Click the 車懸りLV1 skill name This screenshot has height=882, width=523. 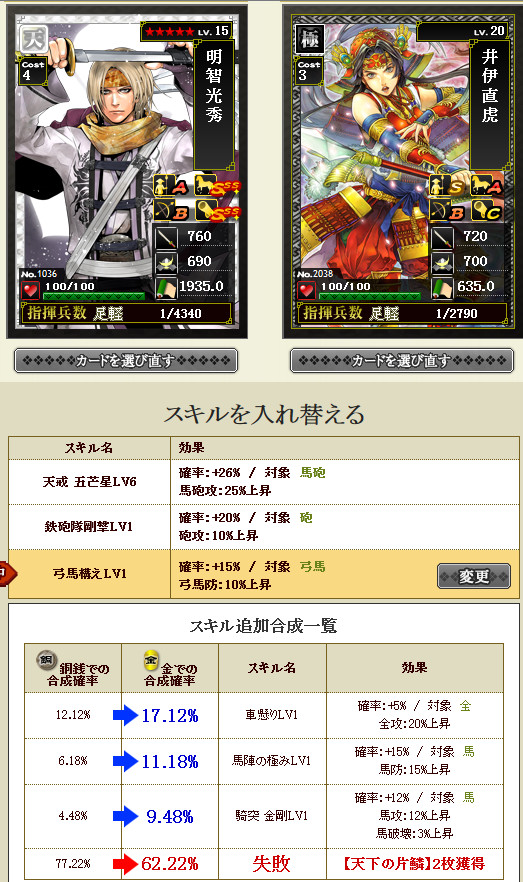point(272,715)
